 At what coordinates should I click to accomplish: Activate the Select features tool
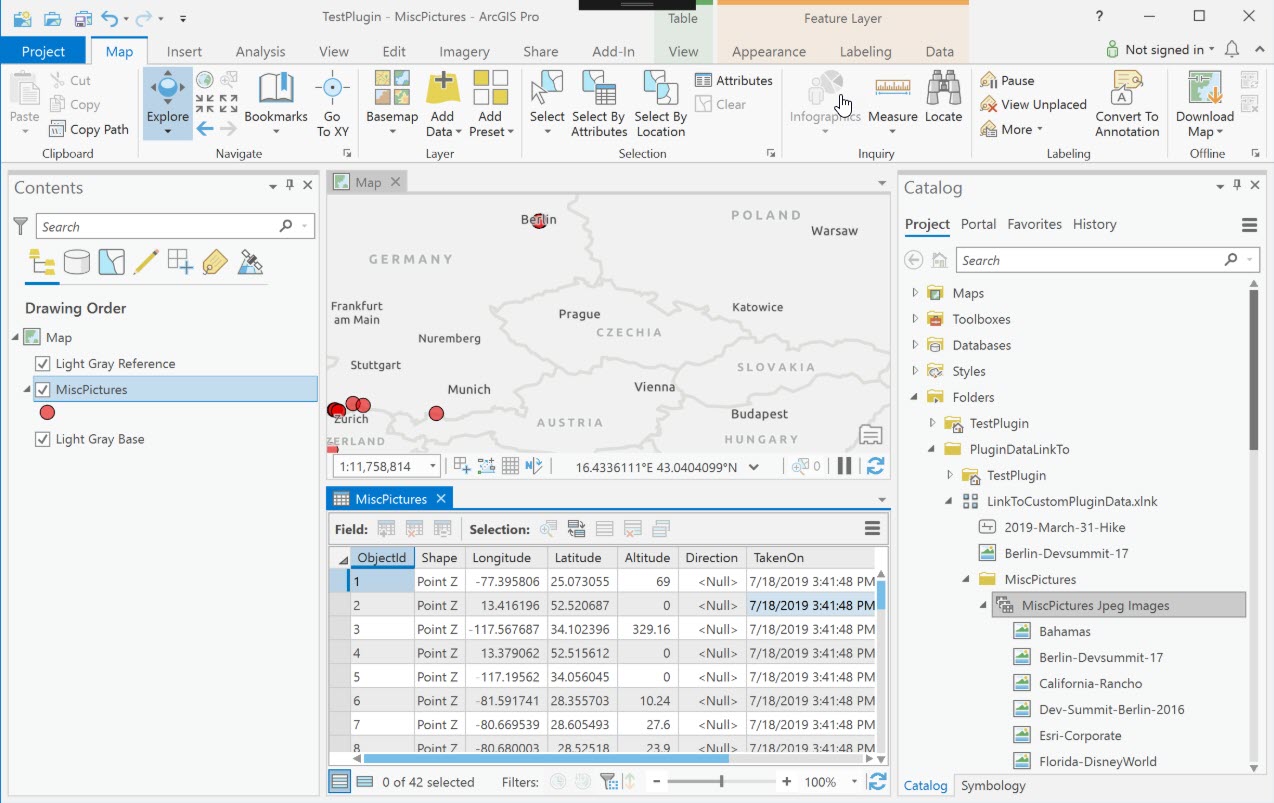tap(547, 103)
